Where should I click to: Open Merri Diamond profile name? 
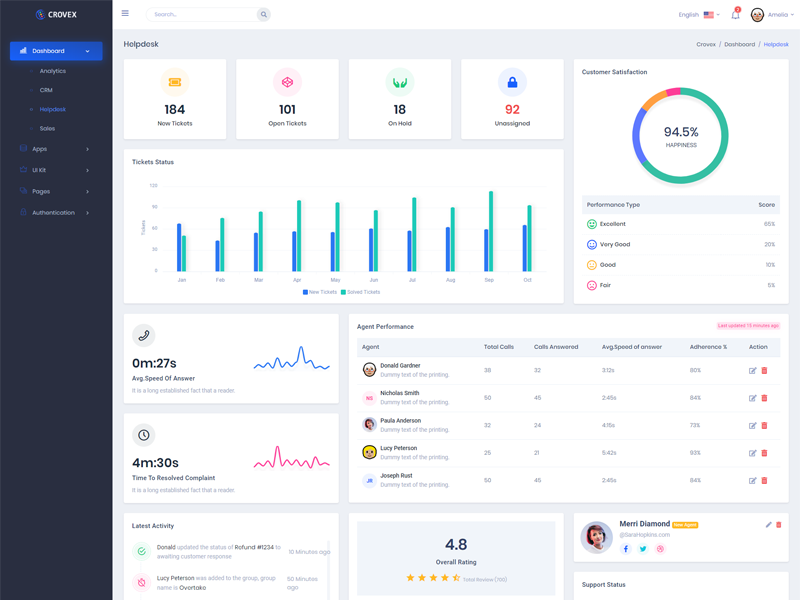[x=644, y=524]
